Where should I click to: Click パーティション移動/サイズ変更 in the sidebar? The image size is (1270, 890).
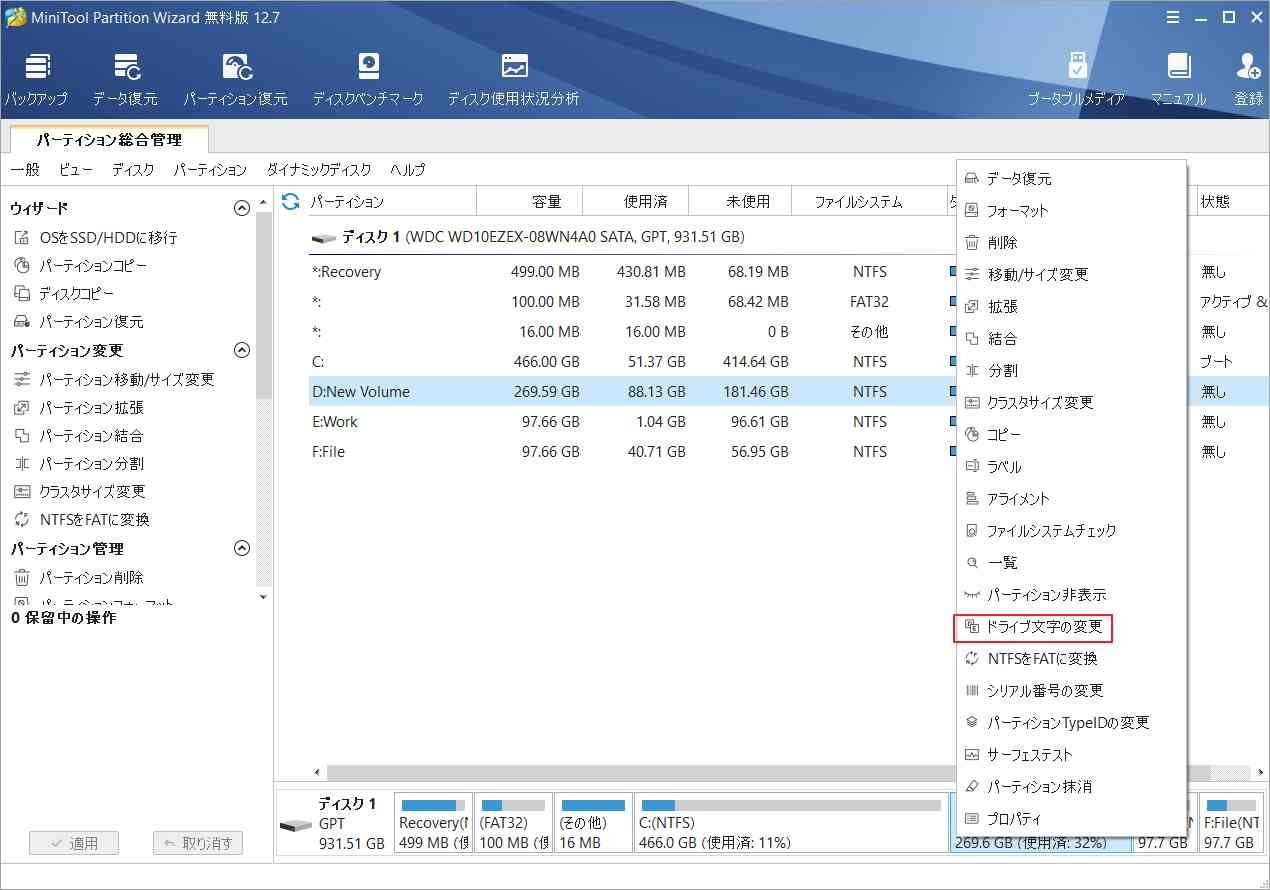(x=114, y=380)
